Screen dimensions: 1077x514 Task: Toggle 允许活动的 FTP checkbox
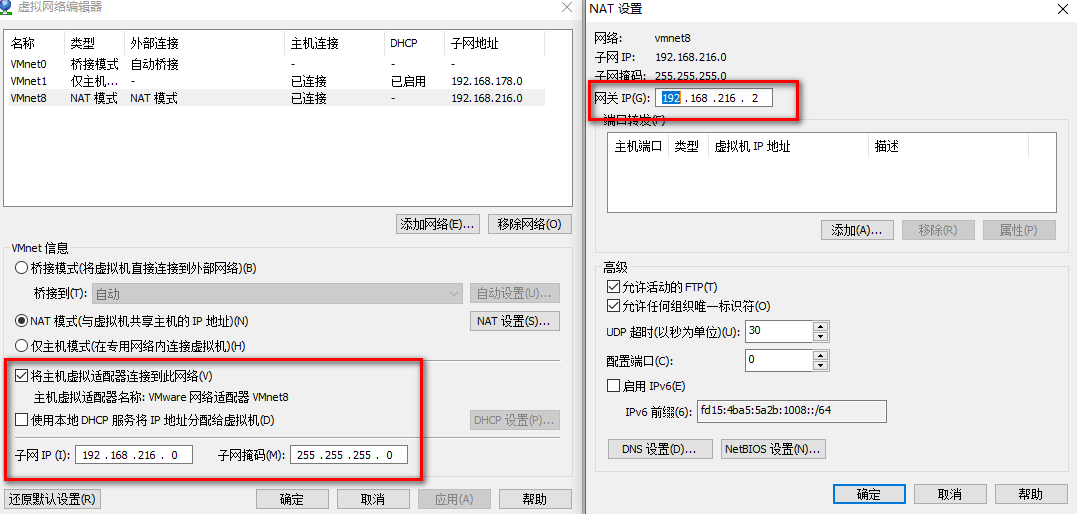tap(614, 287)
